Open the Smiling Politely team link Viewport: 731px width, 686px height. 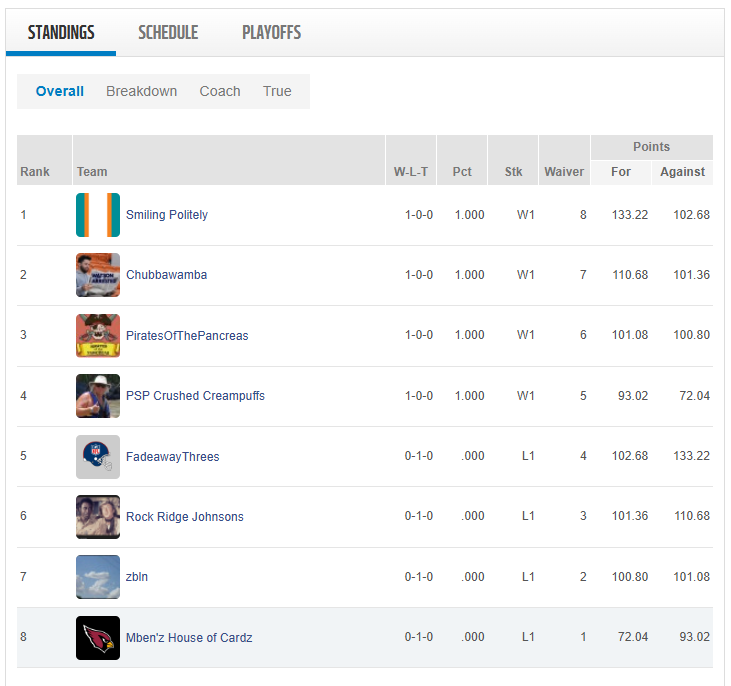tap(167, 215)
